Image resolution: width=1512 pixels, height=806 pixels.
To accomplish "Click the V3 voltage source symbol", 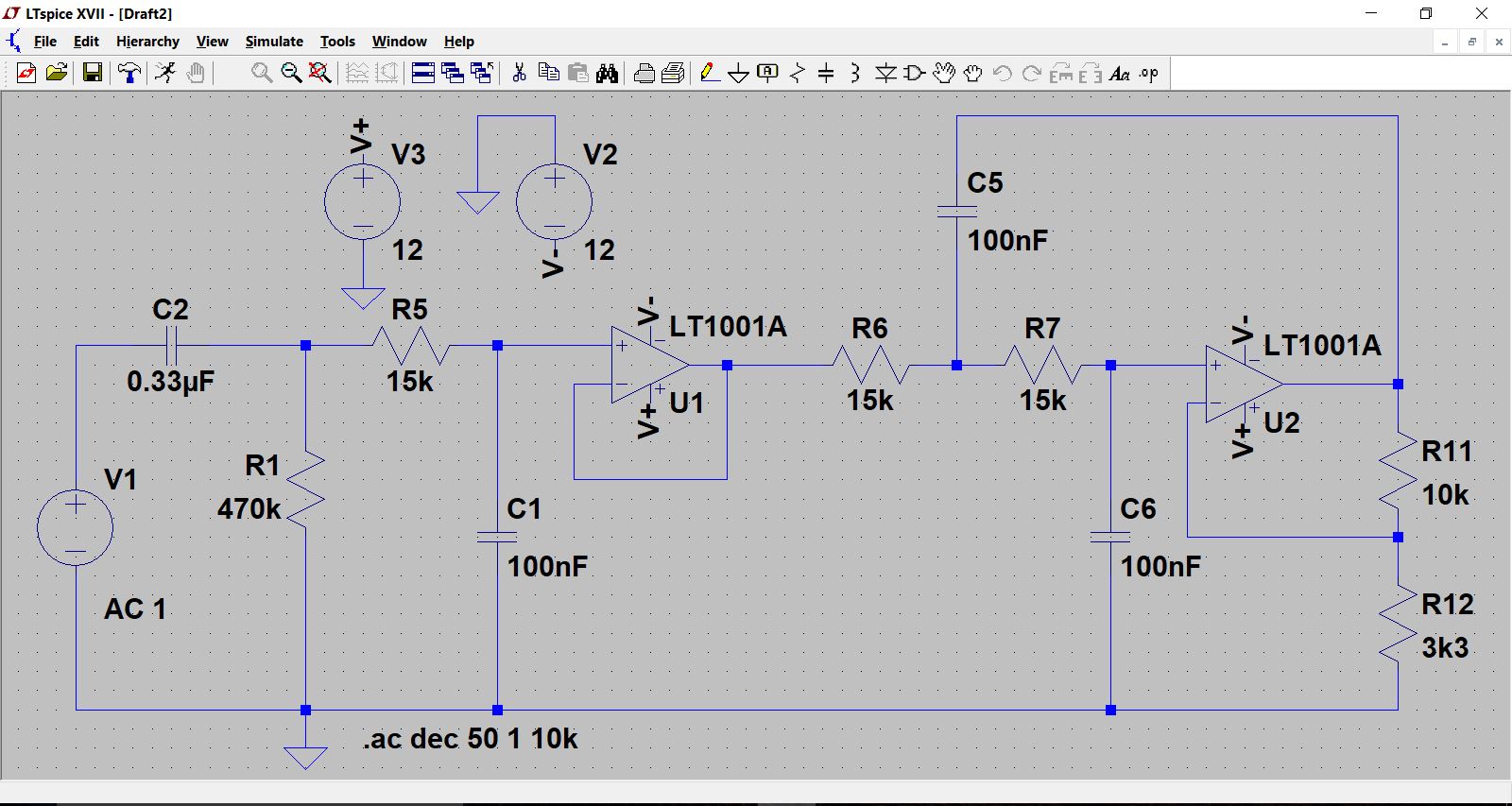I will coord(363,201).
